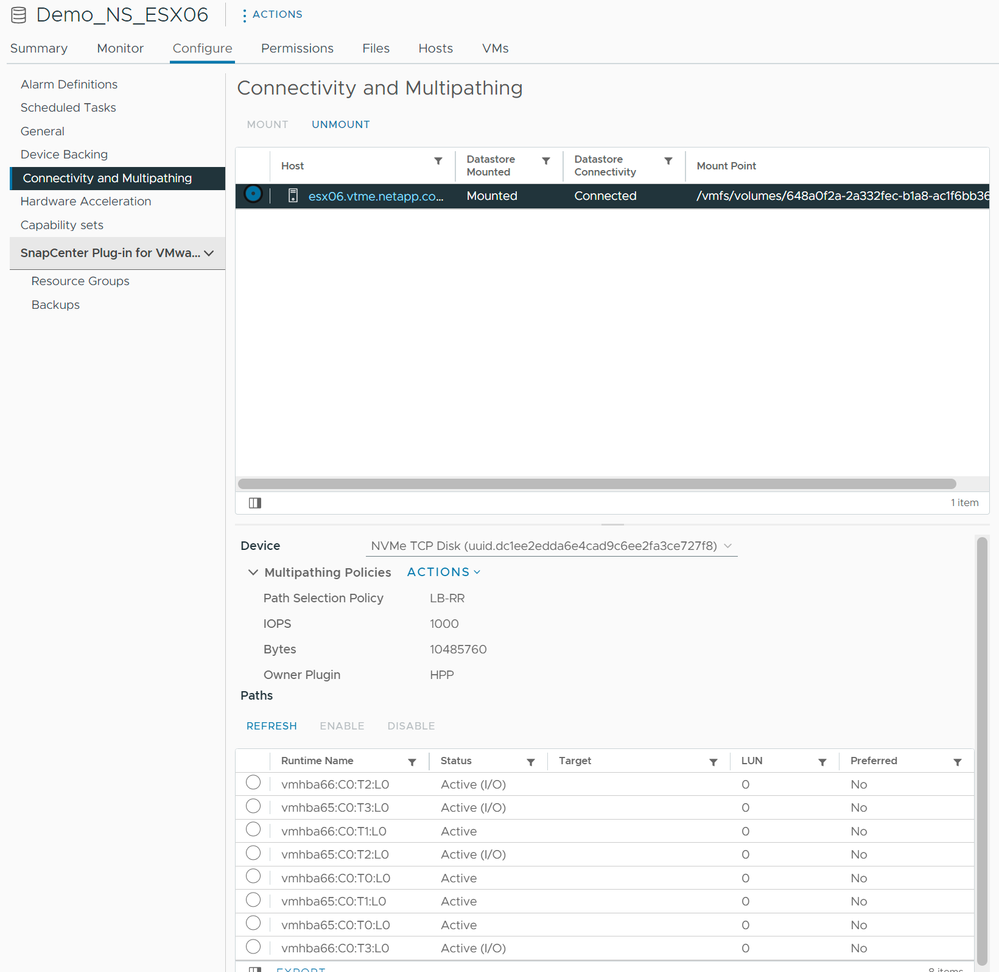
Task: Switch to the Monitor tab
Action: (x=120, y=48)
